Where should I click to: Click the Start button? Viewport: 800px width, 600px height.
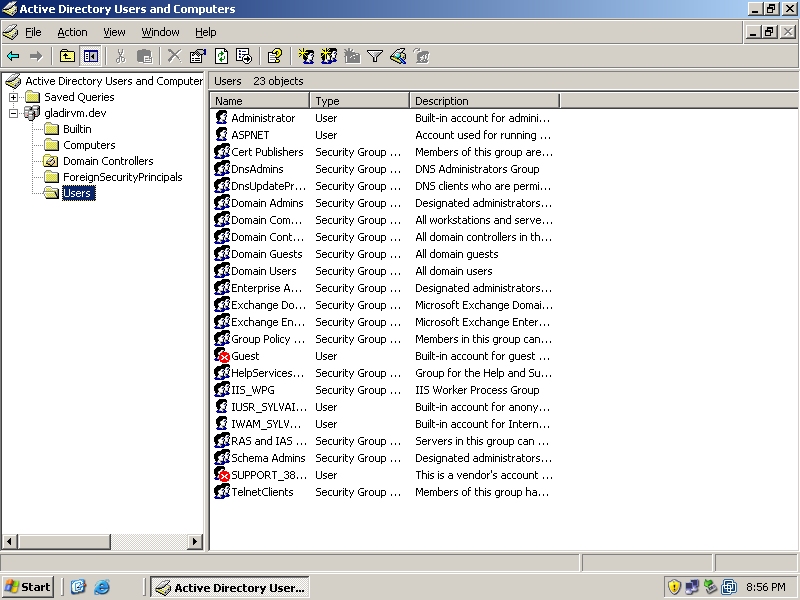(x=29, y=587)
